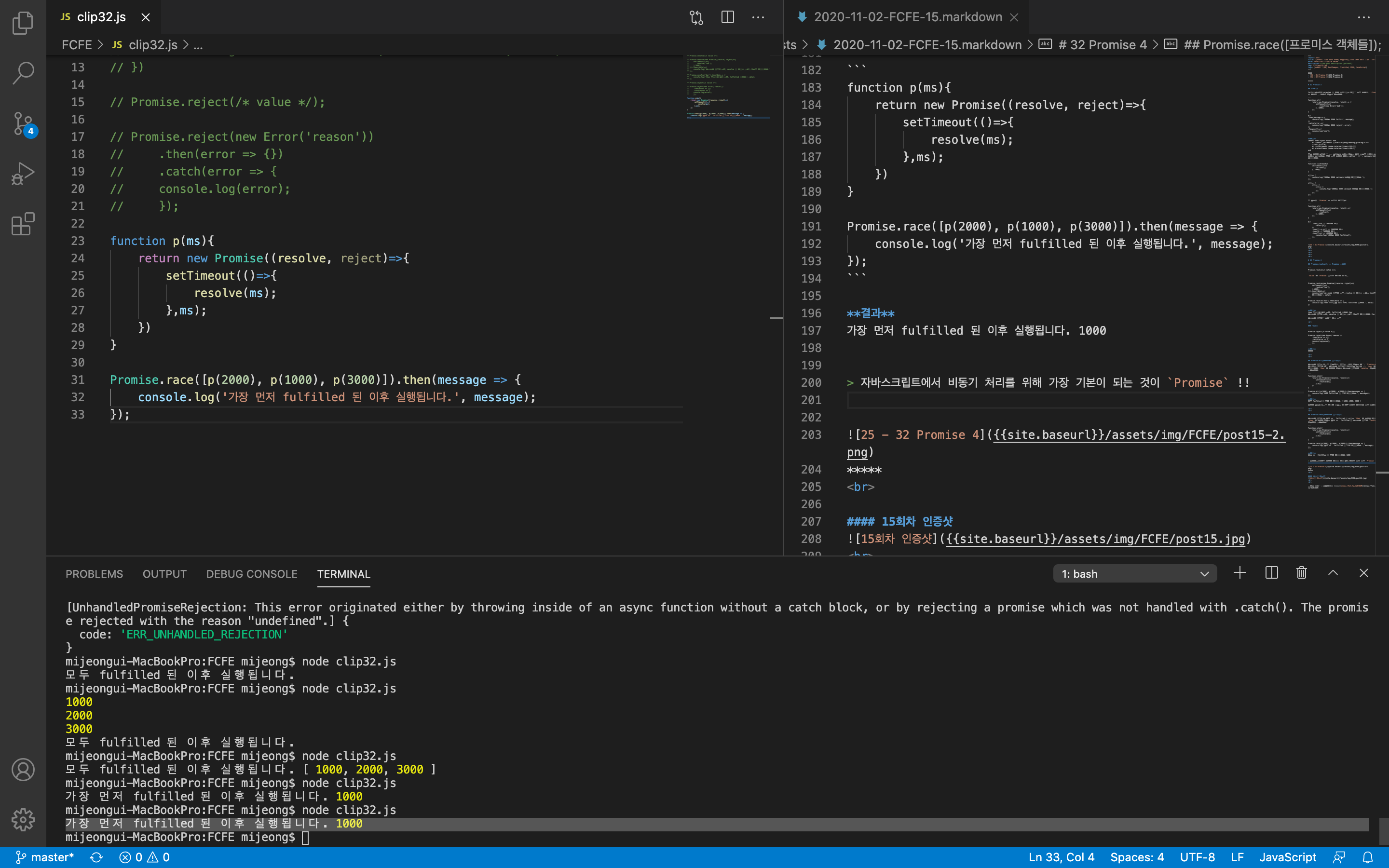Click 'Ln 33, Col 4' cursor position

[x=1061, y=857]
